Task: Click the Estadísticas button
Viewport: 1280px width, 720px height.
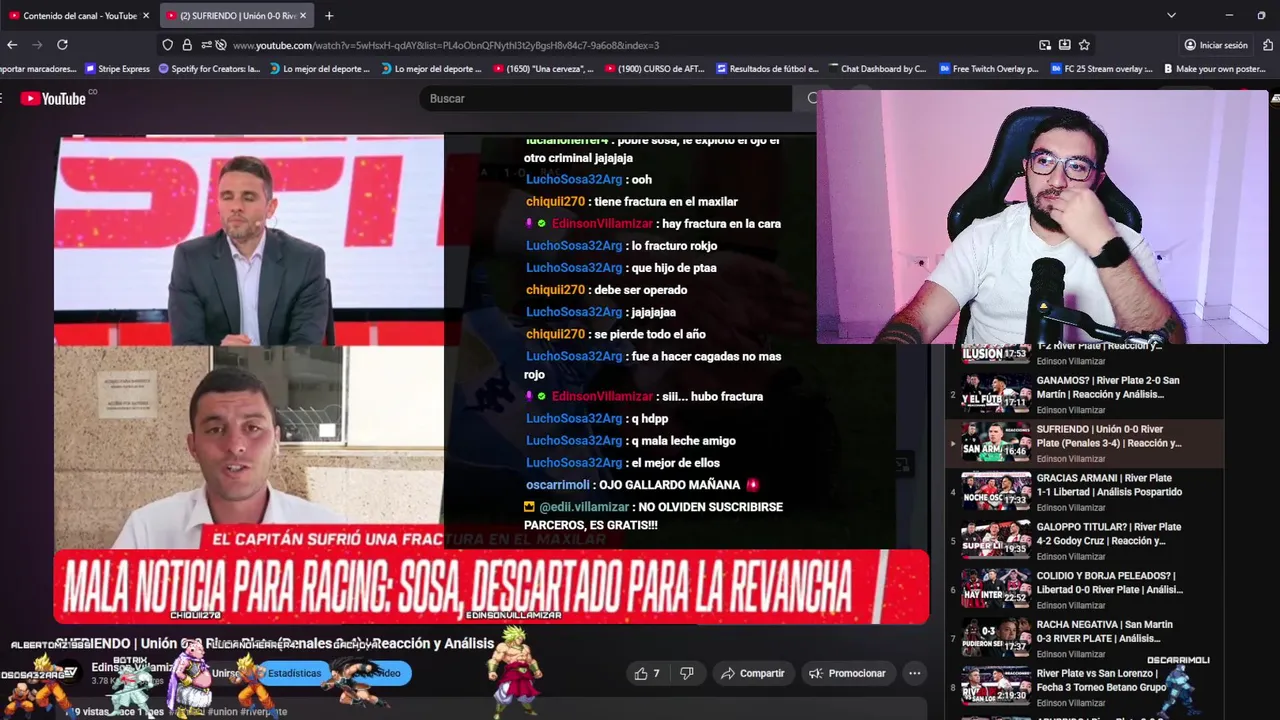Action: (294, 673)
